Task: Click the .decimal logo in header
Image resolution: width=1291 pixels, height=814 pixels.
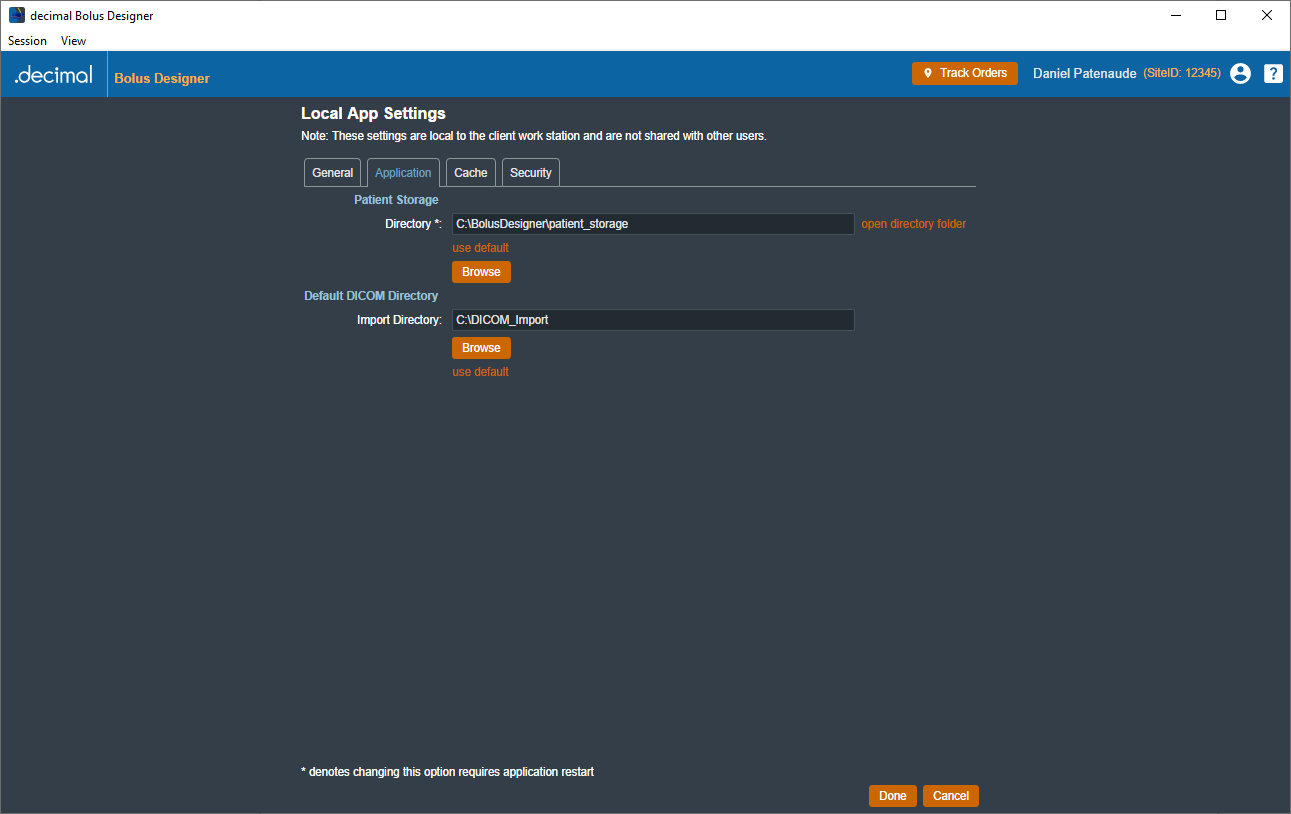Action: coord(54,75)
